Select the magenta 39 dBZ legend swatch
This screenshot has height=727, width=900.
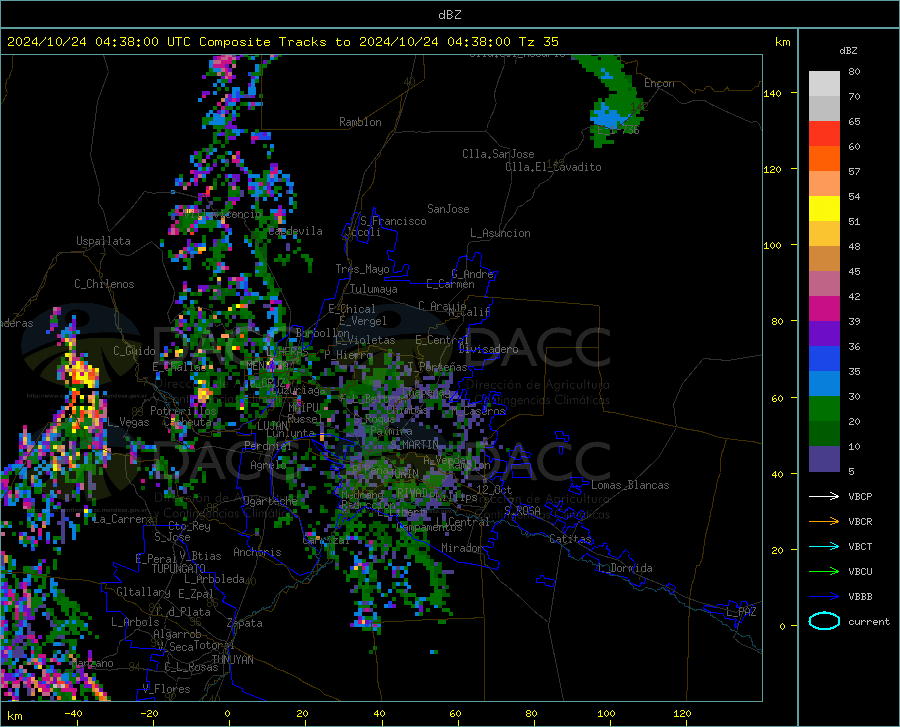pos(824,309)
